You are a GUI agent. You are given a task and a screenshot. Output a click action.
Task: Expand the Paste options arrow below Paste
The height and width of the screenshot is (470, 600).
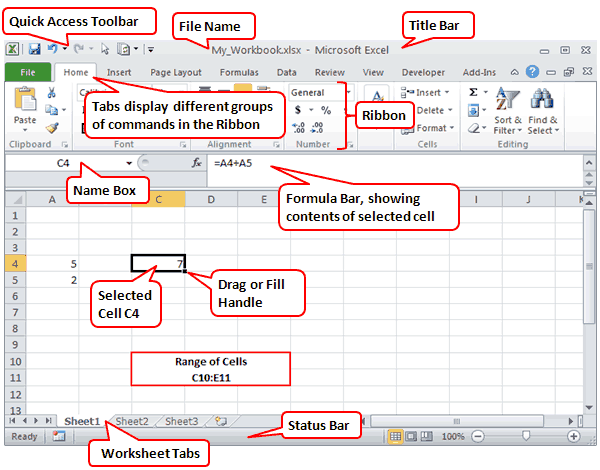click(25, 130)
